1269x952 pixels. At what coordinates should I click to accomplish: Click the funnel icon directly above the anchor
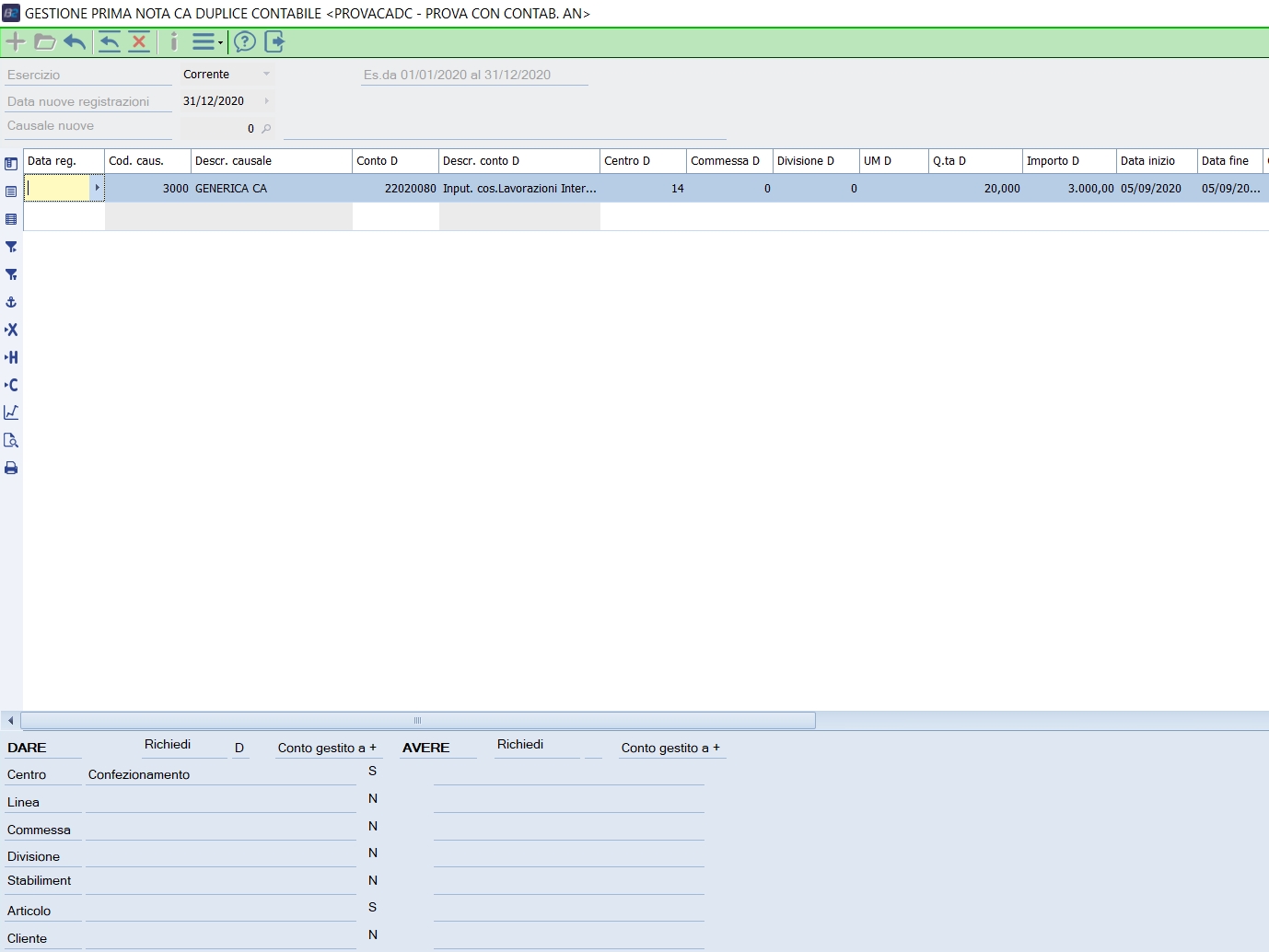11,274
